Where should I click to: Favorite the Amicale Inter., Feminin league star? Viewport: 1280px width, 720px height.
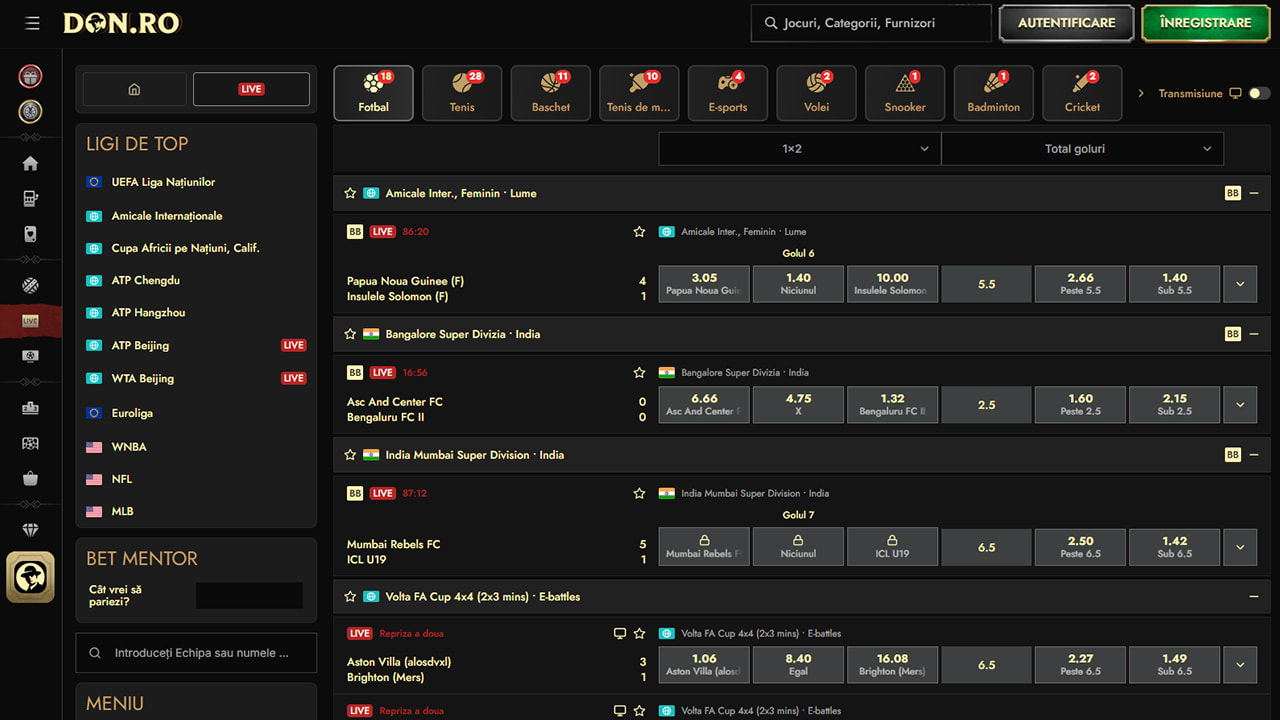(x=350, y=193)
